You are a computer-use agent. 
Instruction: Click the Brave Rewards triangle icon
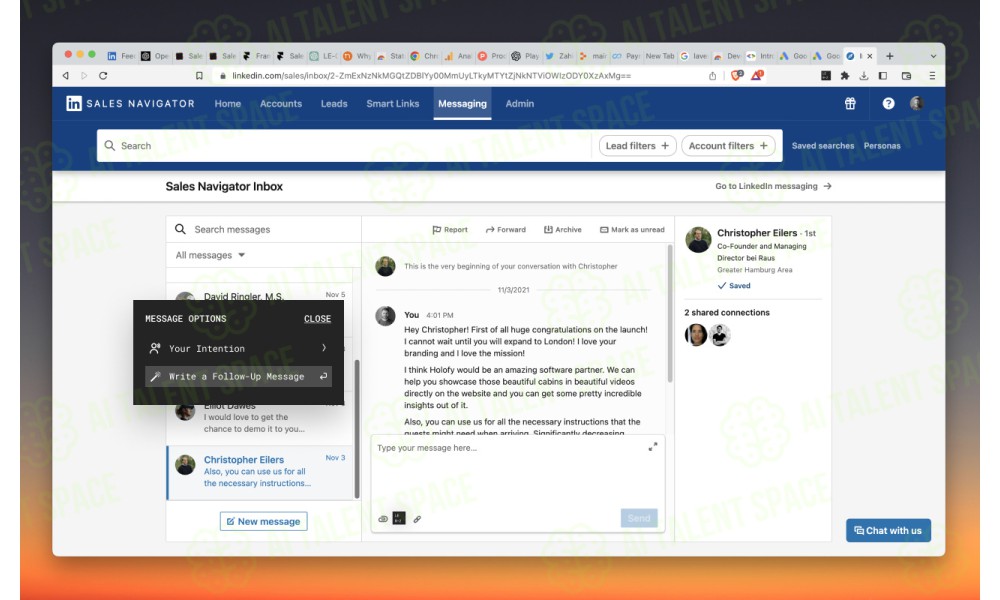757,75
